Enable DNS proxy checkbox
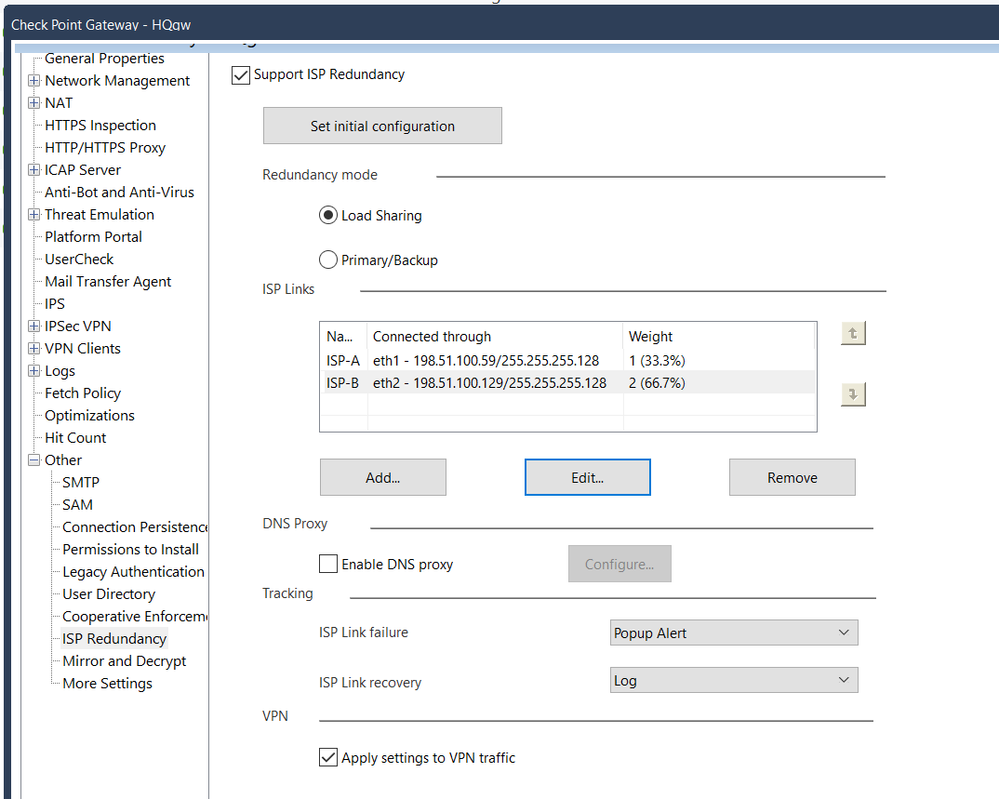The width and height of the screenshot is (999, 799). point(328,564)
